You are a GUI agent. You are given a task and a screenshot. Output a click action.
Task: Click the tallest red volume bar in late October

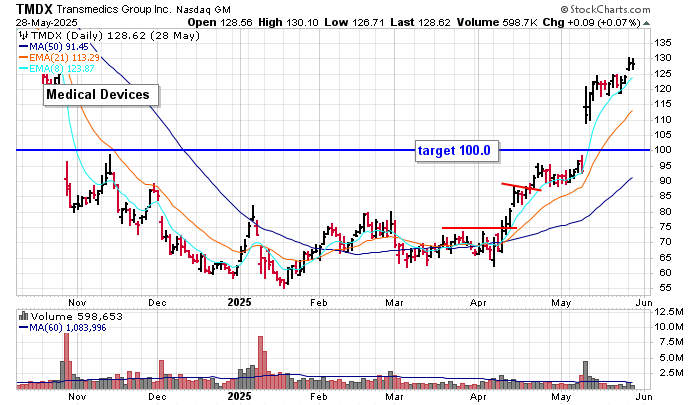tap(67, 361)
